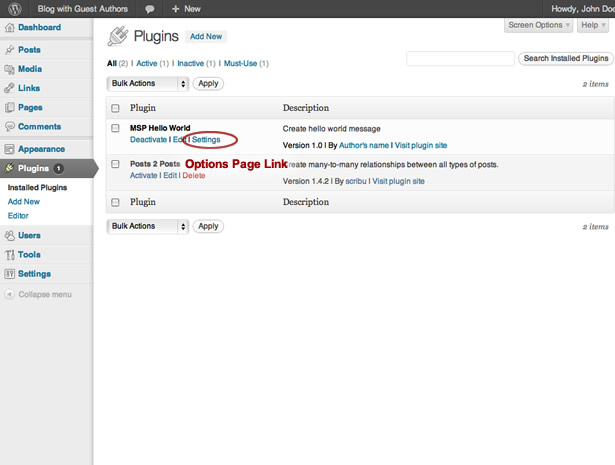Click the Links chain icon
Viewport: 615px width, 465px height.
(x=9, y=88)
